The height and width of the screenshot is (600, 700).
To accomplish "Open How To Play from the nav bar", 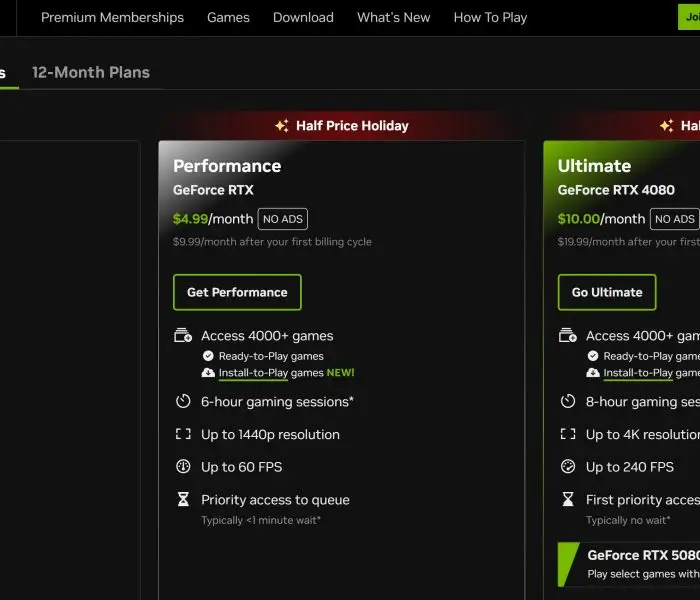I will tap(490, 17).
